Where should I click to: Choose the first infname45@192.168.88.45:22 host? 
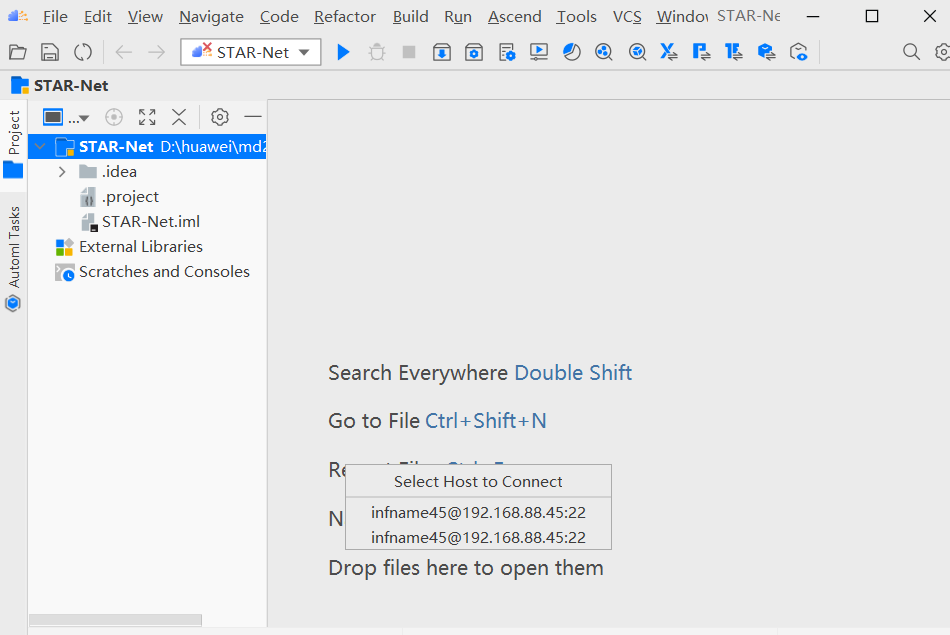478,513
